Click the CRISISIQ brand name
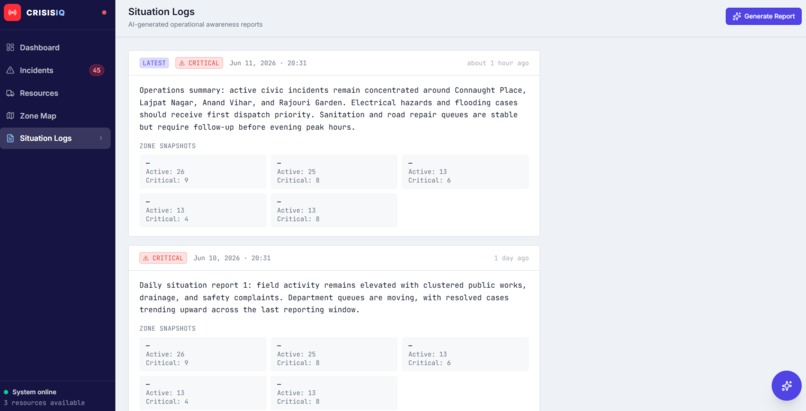 coord(45,12)
